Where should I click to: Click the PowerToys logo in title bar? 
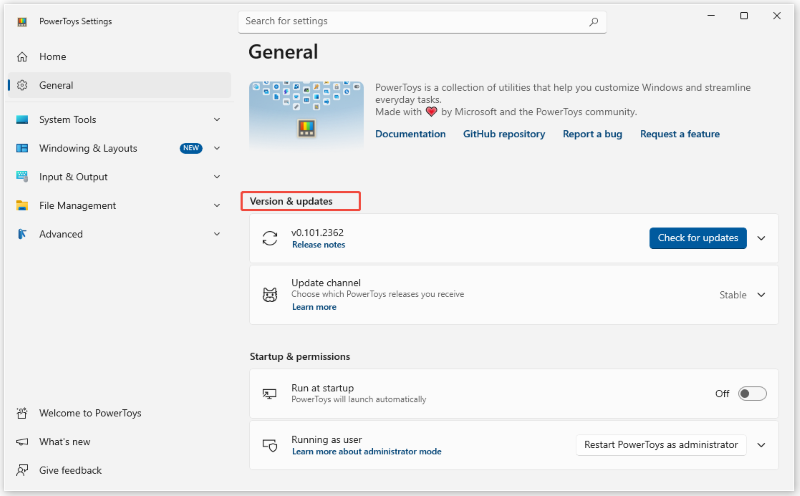tap(22, 21)
